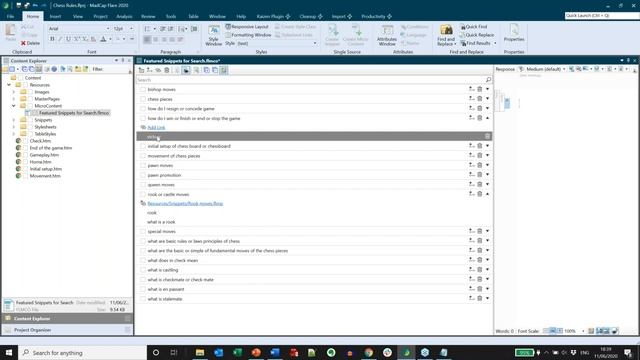Click the search magnifier icon in micro content editor
640x360 pixels.
[488, 80]
